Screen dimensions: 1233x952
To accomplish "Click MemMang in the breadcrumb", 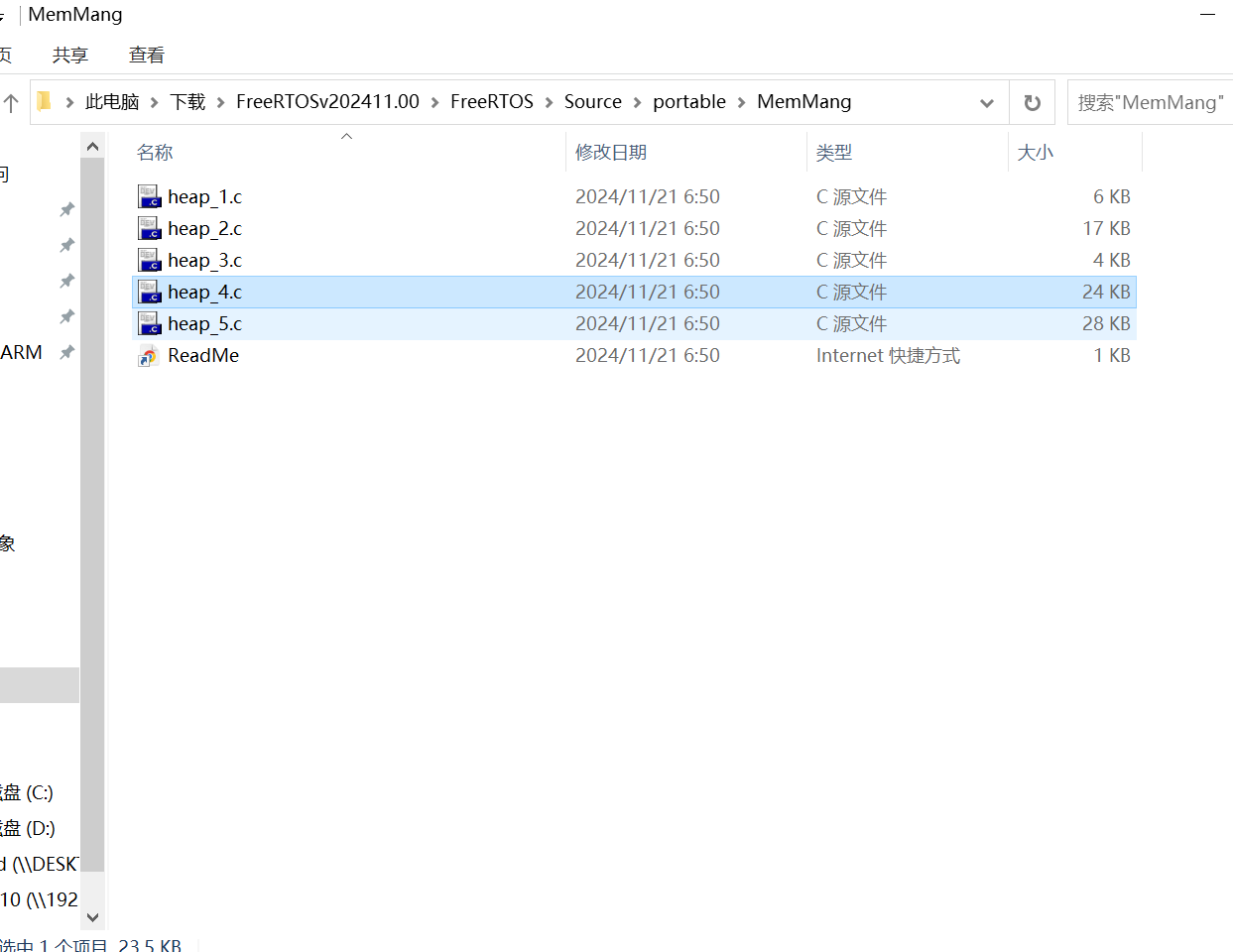I will pyautogui.click(x=804, y=101).
